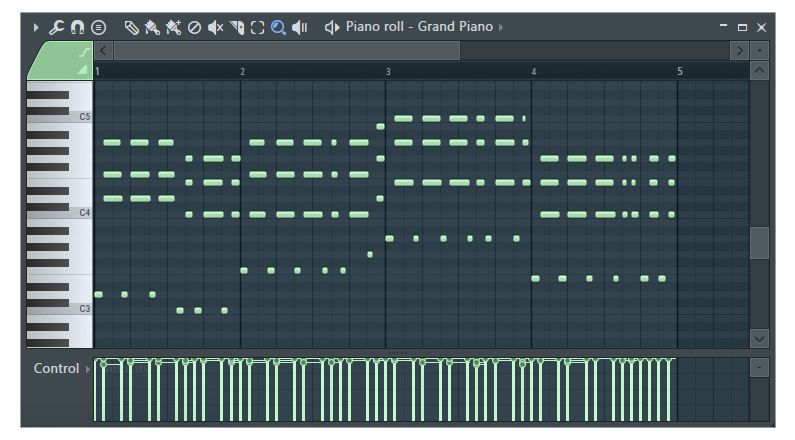Click the horizontal scrollbar thumb
Screen dimensions: 795x440
[x=286, y=50]
